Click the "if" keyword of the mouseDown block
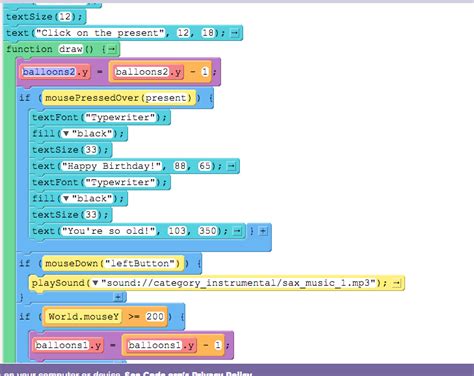 25,264
